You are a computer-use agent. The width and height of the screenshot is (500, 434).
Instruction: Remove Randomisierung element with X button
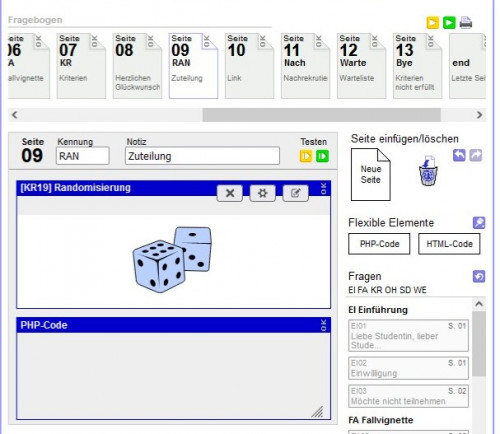point(230,193)
